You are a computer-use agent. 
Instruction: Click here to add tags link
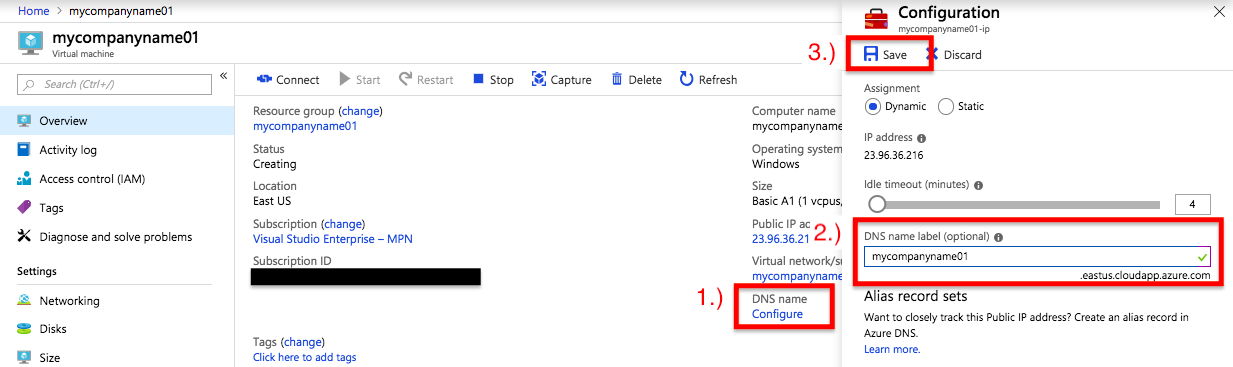[x=304, y=357]
